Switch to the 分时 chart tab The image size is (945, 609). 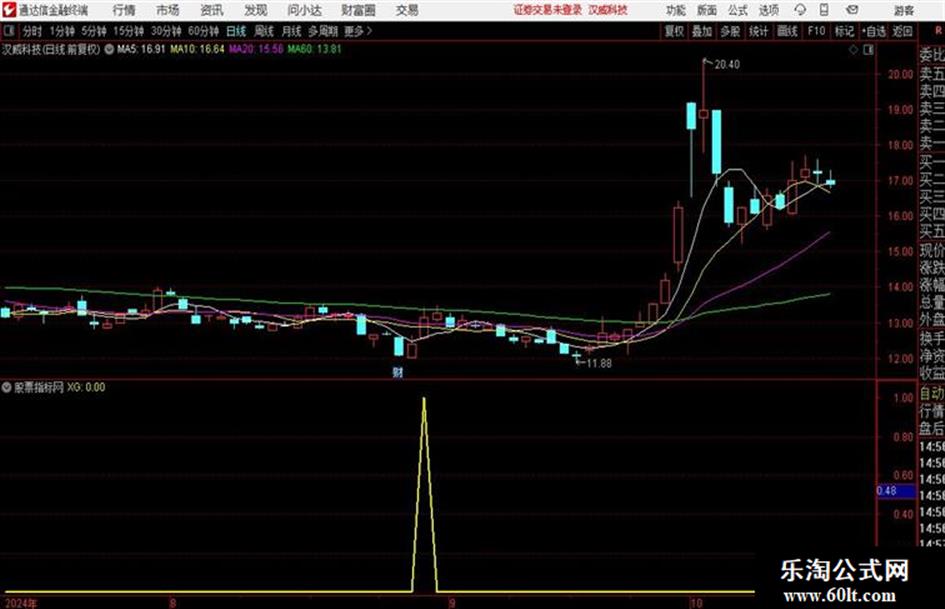point(33,31)
